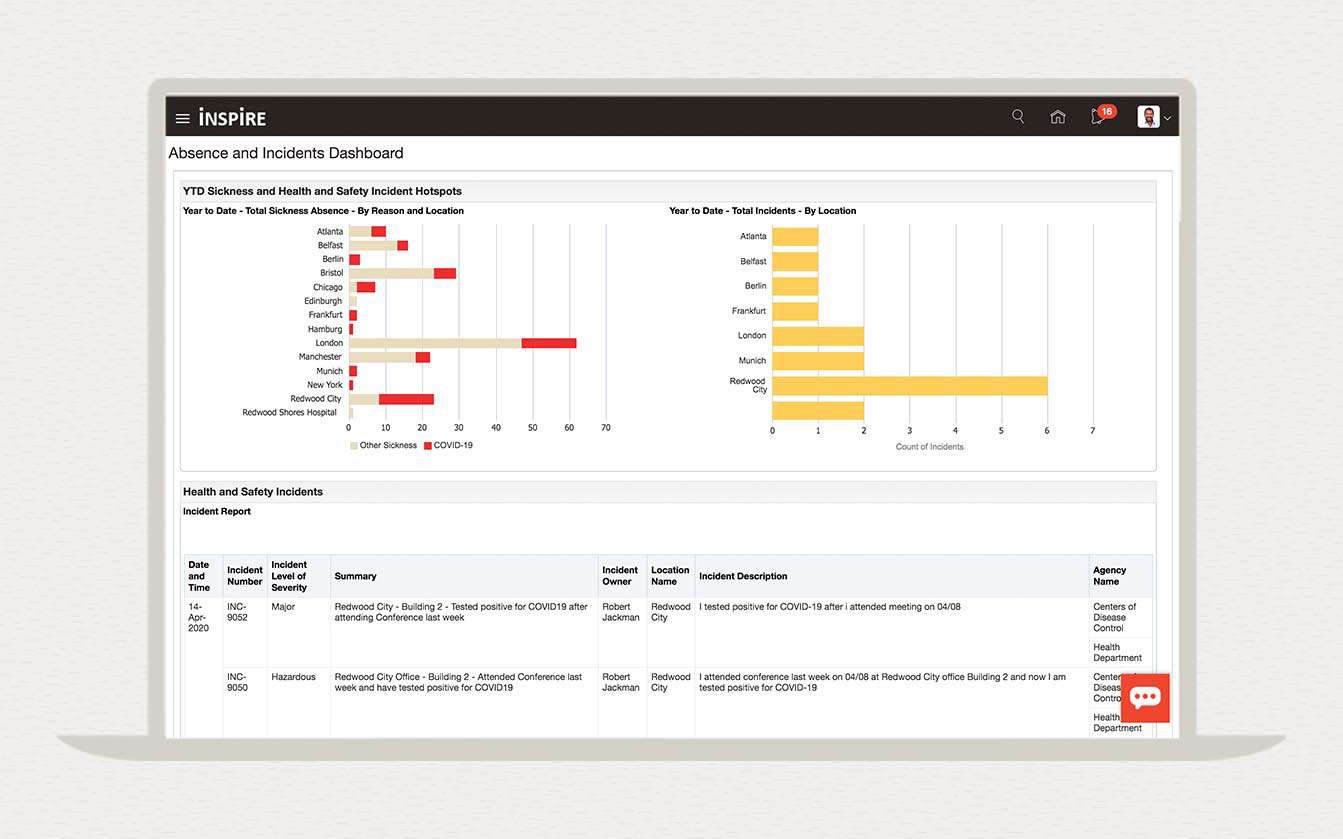Open the search icon in header
The image size is (1343, 839).
click(x=1018, y=117)
